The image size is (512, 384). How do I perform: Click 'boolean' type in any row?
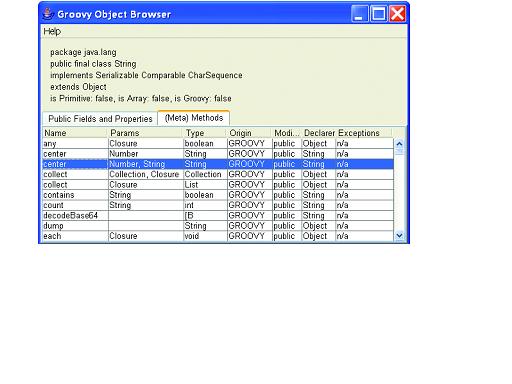205,144
